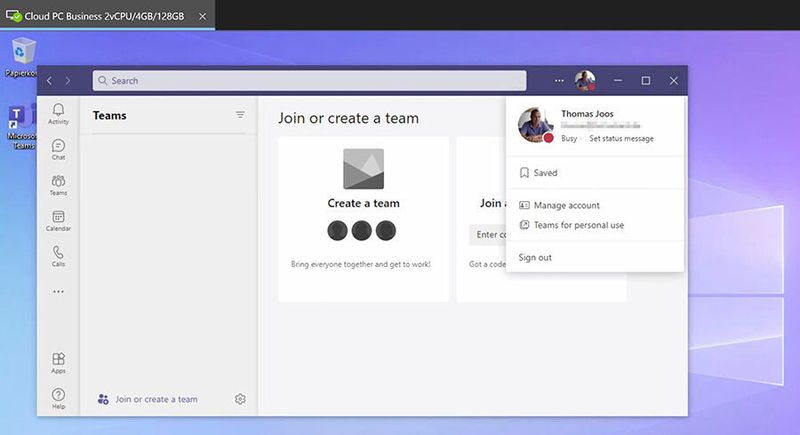Click into the Search field
800x435 pixels.
click(309, 81)
